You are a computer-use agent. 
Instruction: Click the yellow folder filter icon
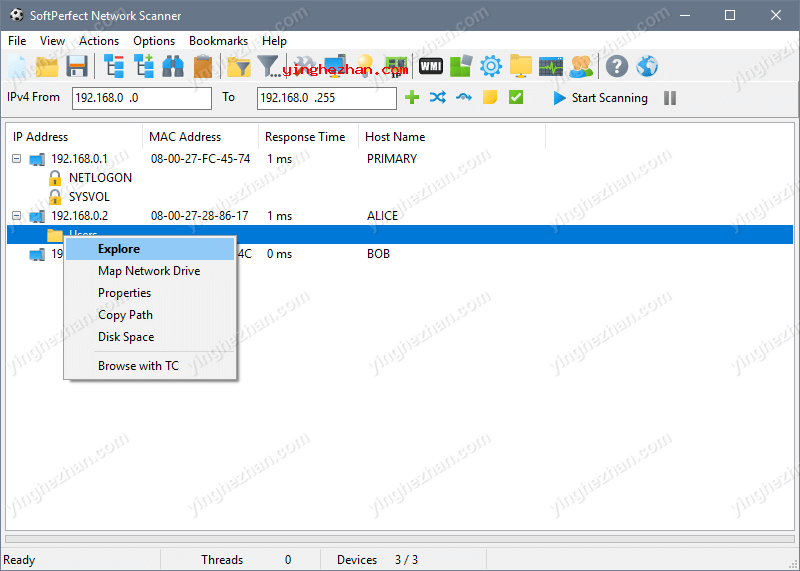pos(238,66)
